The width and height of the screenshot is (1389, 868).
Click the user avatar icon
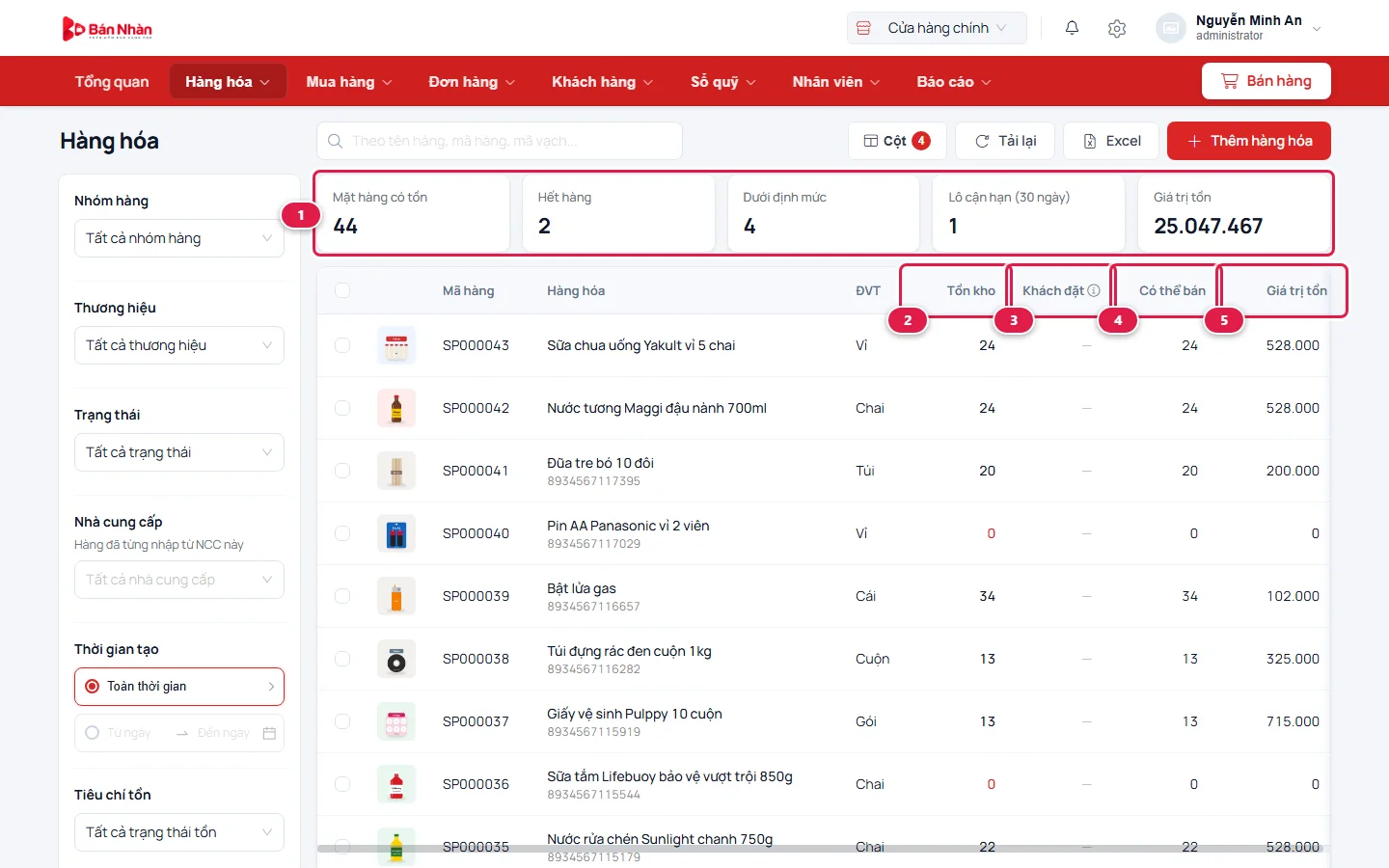[1170, 28]
